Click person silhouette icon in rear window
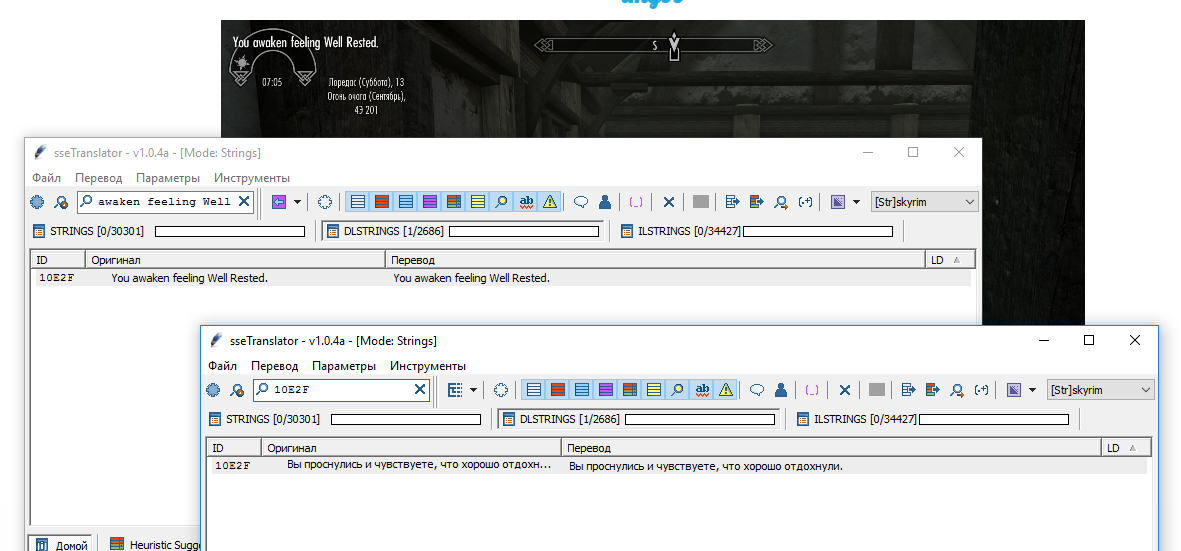Viewport: 1181px width, 551px height. tap(604, 202)
